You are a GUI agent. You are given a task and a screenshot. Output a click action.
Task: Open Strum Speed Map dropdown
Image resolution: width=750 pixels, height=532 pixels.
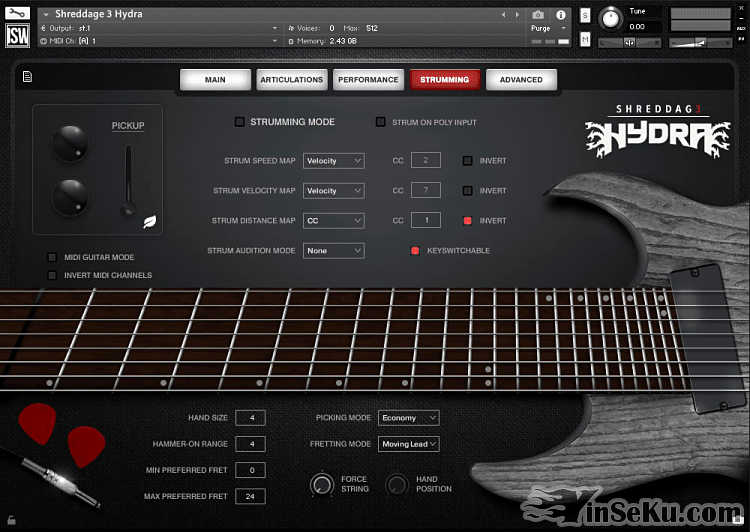(333, 161)
